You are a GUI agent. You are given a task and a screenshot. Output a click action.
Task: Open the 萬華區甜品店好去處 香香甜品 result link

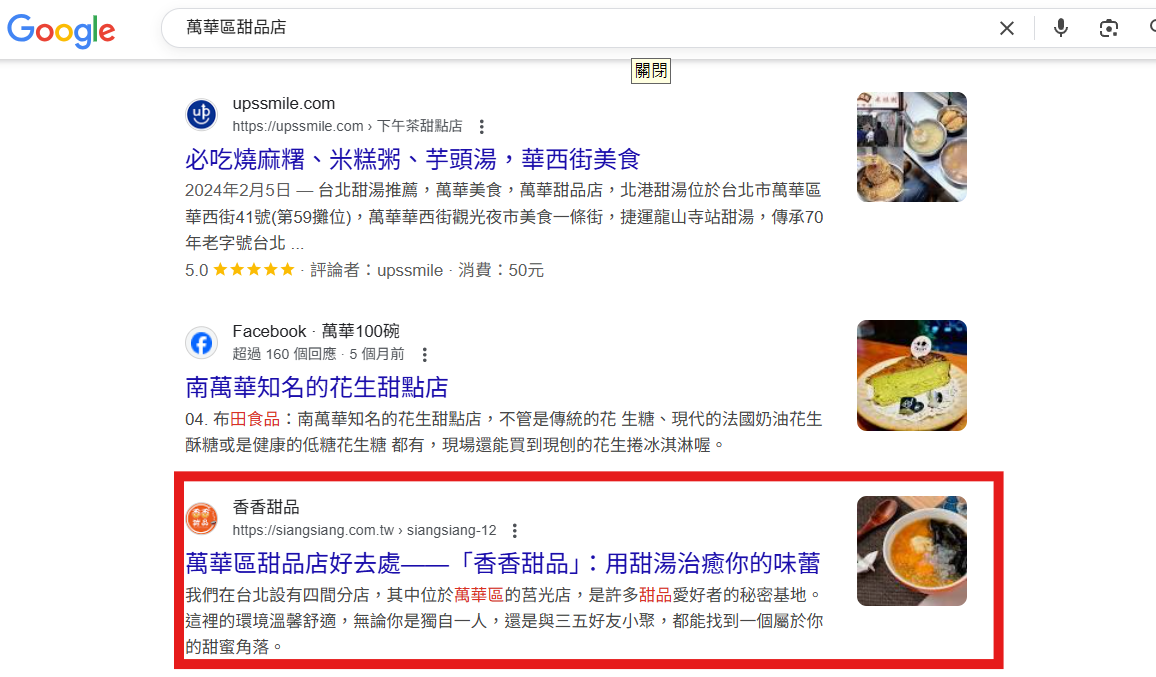[x=502, y=563]
